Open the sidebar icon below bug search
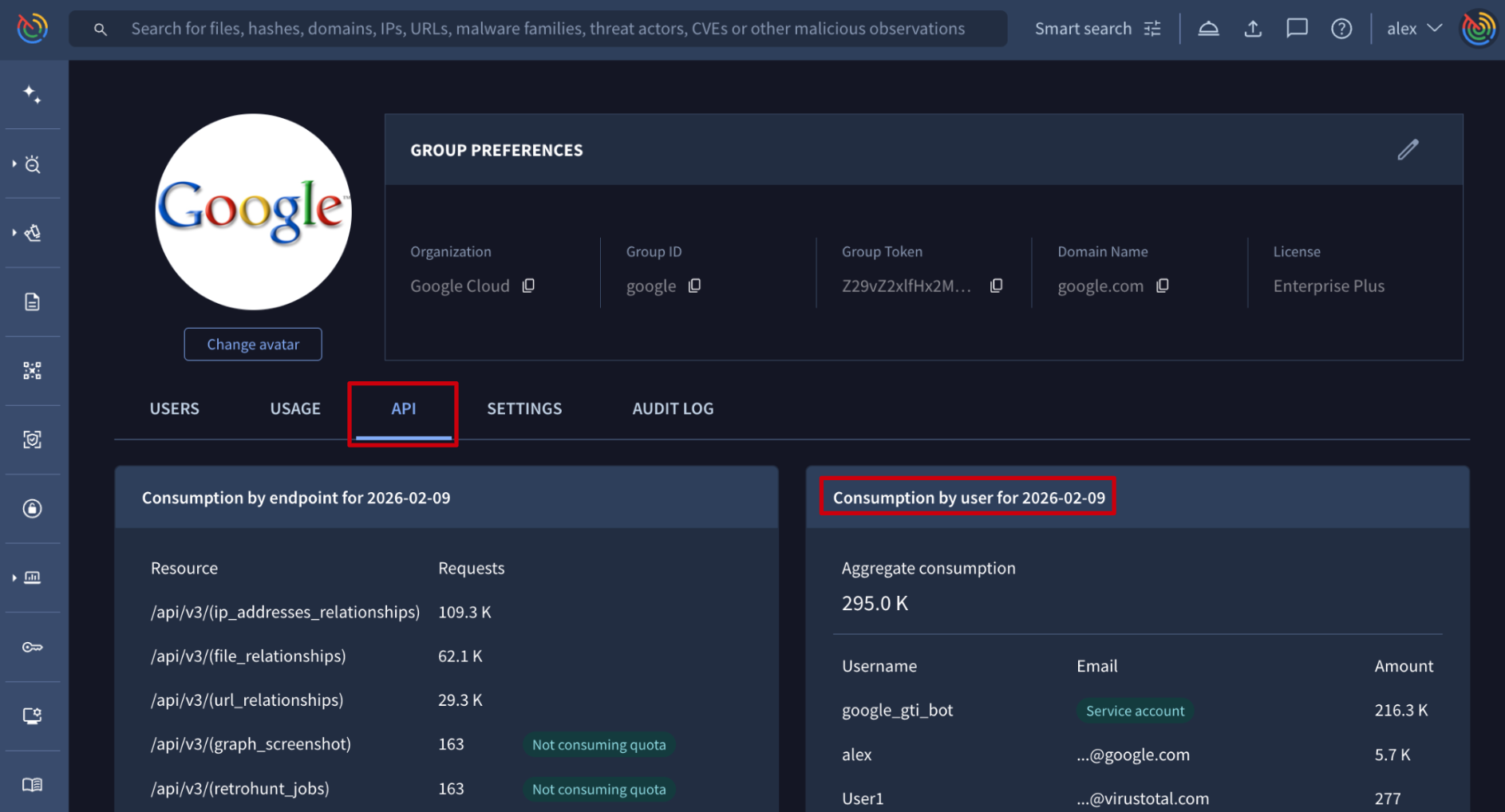The image size is (1505, 812). (33, 233)
